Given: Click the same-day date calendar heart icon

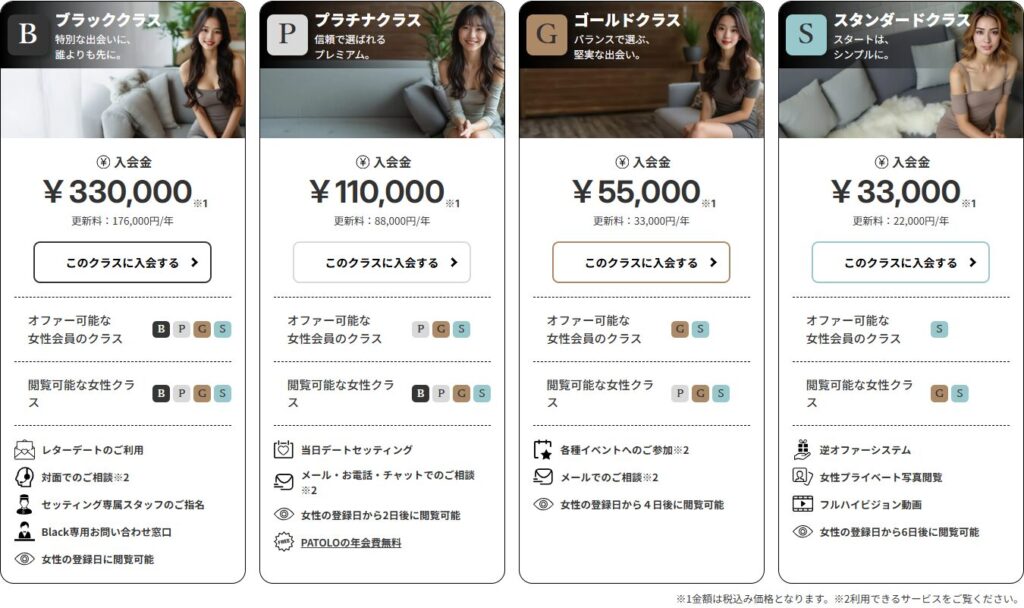Looking at the screenshot, I should pyautogui.click(x=283, y=450).
